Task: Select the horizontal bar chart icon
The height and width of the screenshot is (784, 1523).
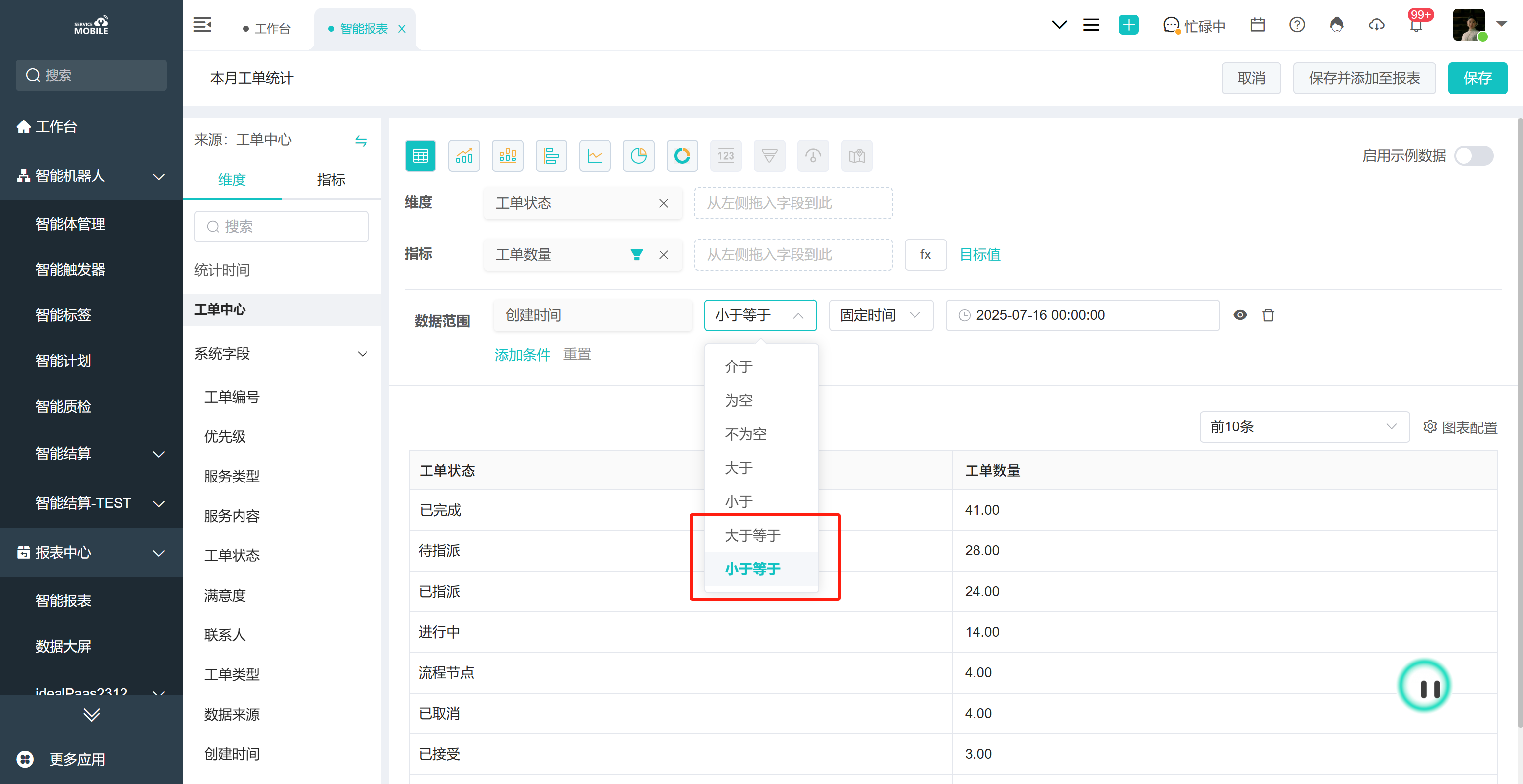Action: (x=551, y=156)
